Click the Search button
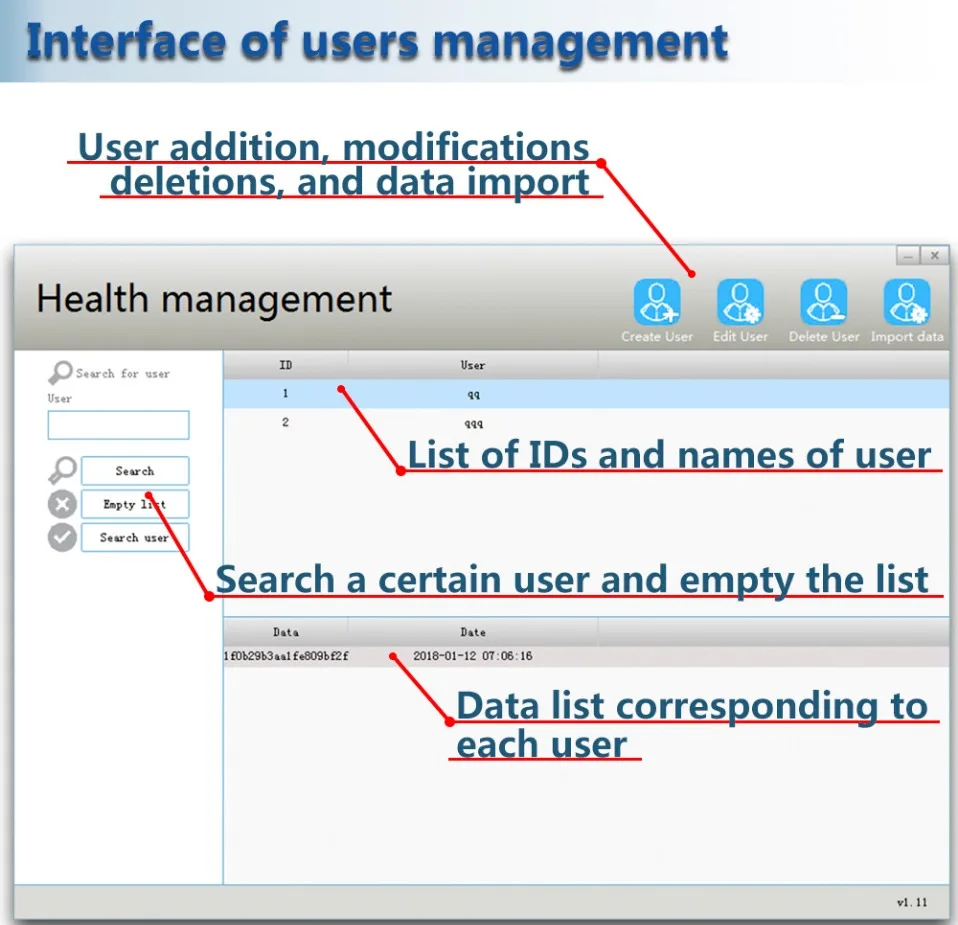This screenshot has height=925, width=958. (135, 470)
